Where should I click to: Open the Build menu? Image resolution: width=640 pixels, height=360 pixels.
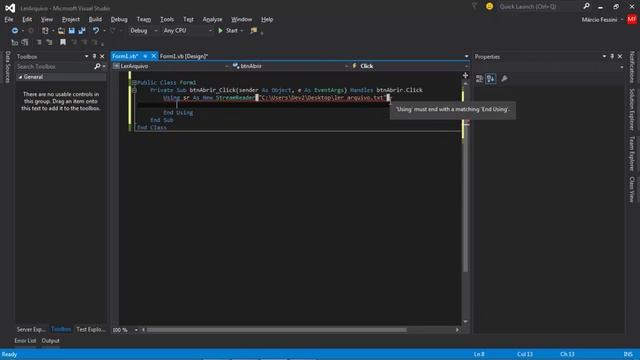coord(95,19)
